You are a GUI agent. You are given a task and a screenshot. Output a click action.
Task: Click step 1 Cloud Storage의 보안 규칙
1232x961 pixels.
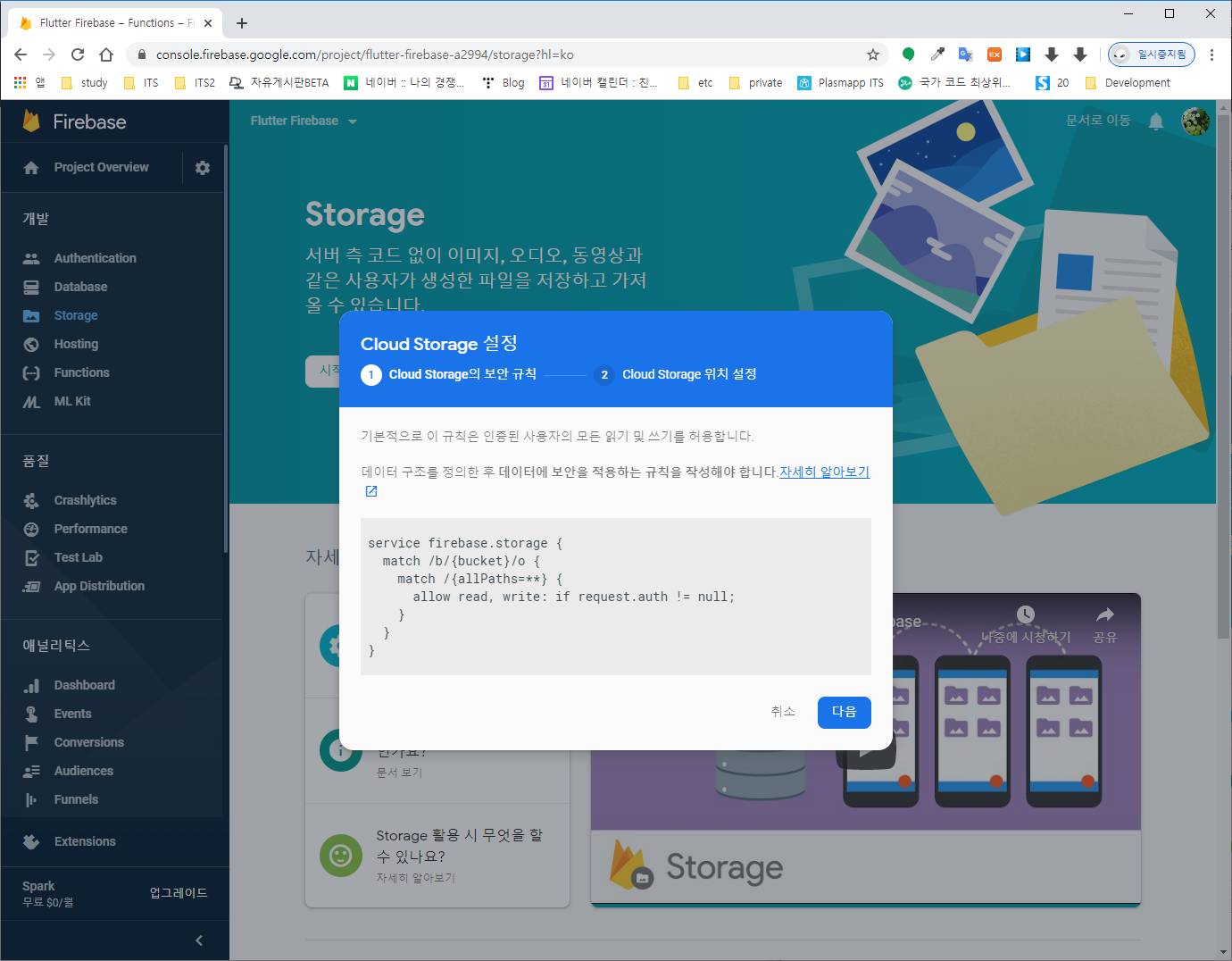[449, 374]
